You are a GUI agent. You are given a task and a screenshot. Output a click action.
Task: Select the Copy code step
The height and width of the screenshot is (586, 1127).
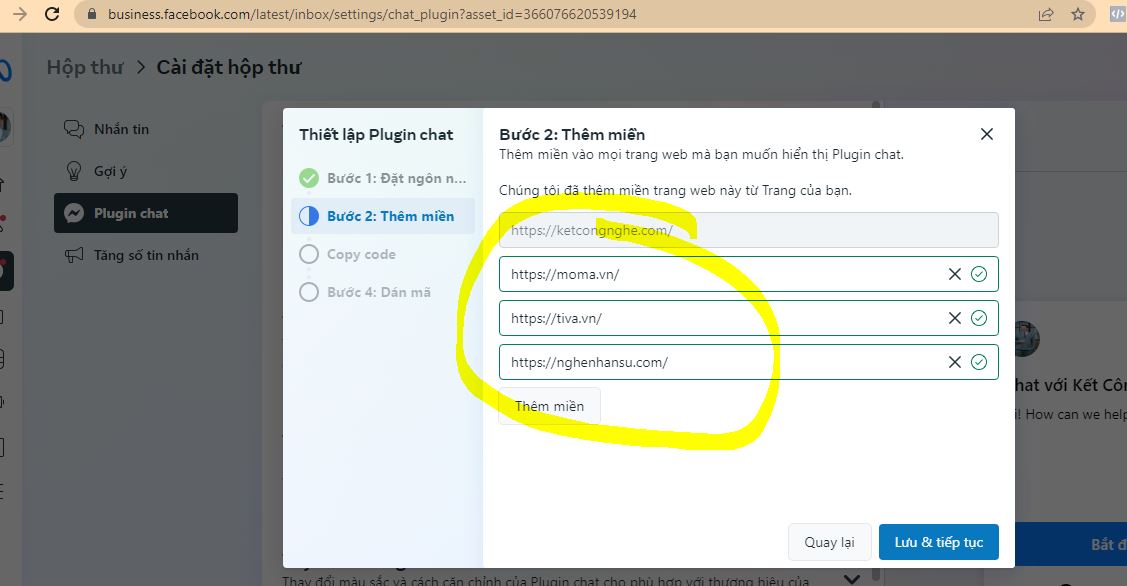(360, 254)
